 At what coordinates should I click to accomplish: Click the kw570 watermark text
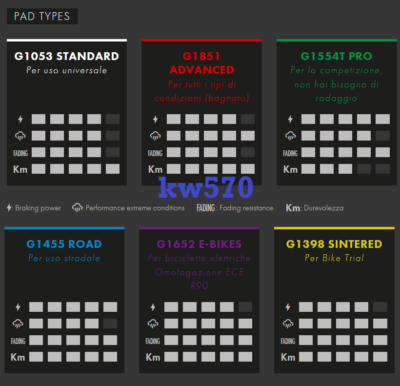click(206, 188)
